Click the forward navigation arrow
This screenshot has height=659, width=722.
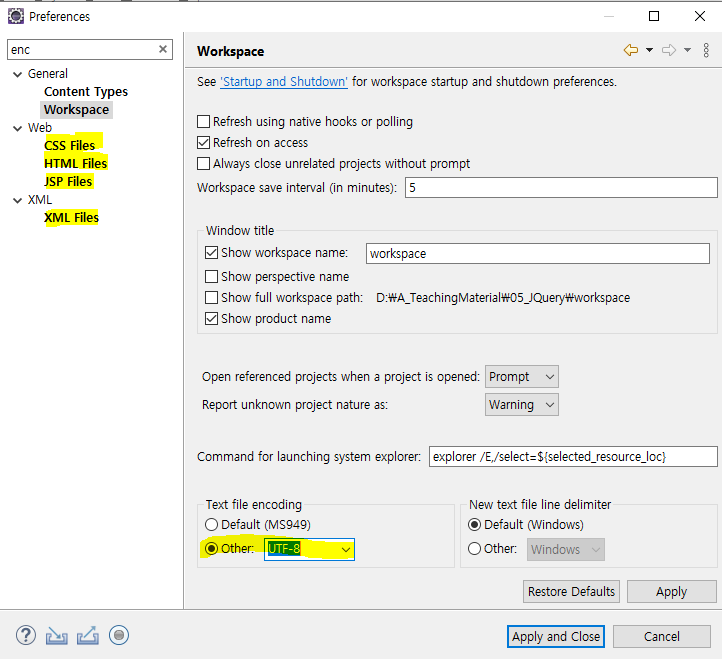pyautogui.click(x=669, y=50)
